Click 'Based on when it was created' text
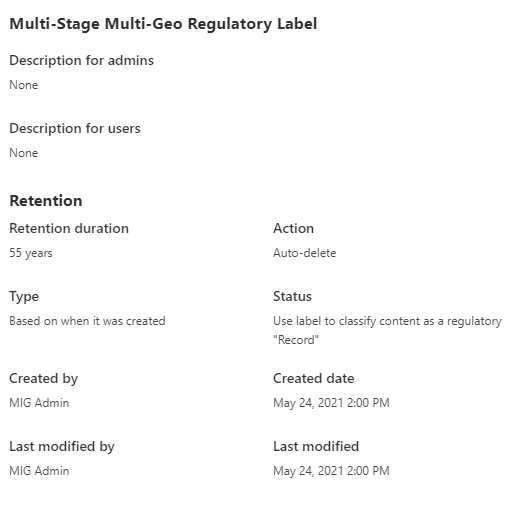Image resolution: width=510 pixels, height=524 pixels. click(87, 321)
